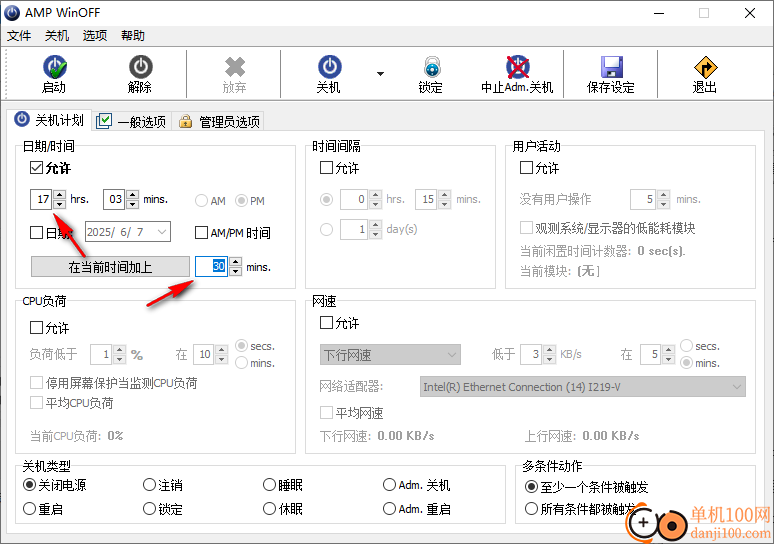Increase the 30 mins value with up spinner
The height and width of the screenshot is (544, 774).
[235, 262]
